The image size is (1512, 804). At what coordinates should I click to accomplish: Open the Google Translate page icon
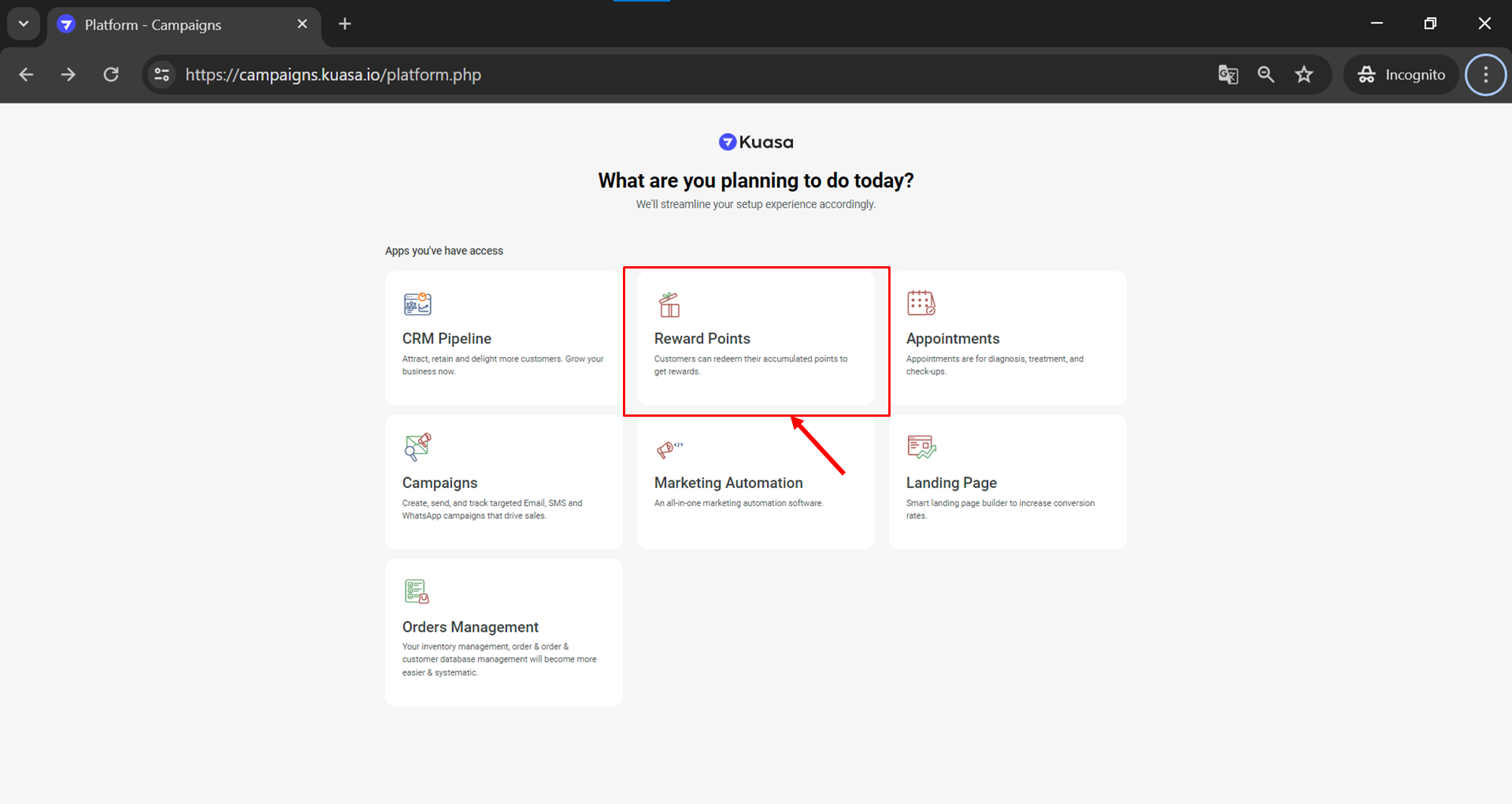point(1228,75)
